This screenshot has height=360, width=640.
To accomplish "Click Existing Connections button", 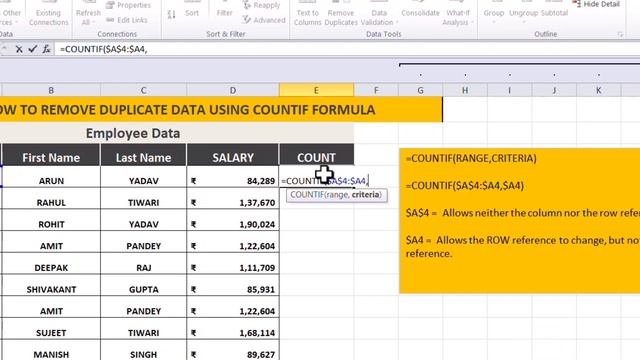I will coord(49,13).
